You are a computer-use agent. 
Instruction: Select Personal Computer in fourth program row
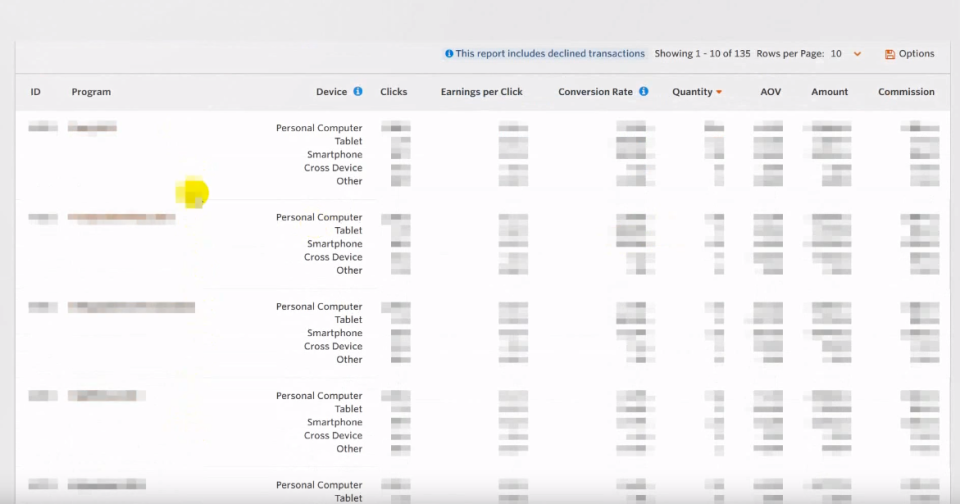point(319,396)
